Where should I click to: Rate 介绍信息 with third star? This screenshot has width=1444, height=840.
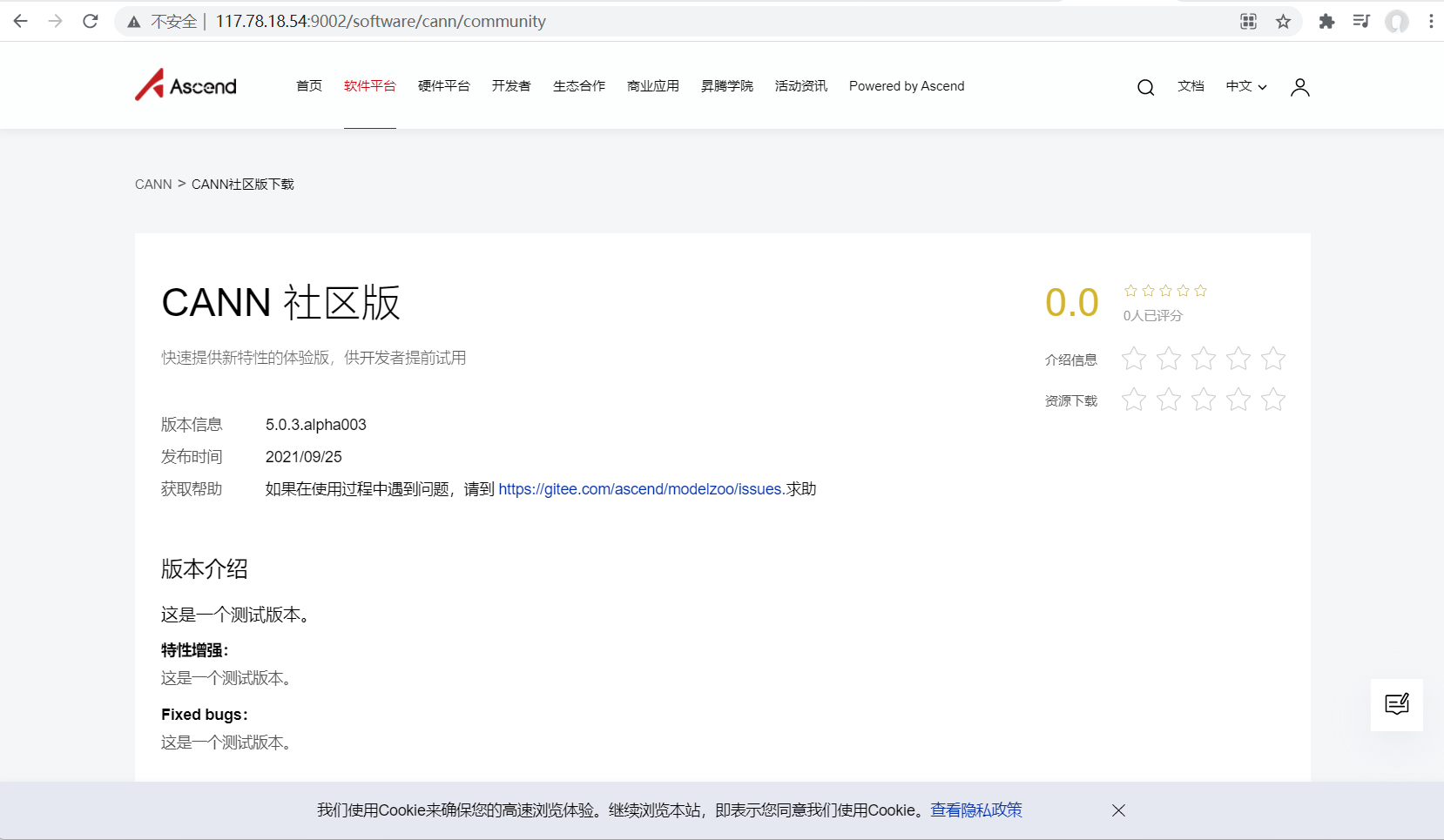[x=1204, y=359]
